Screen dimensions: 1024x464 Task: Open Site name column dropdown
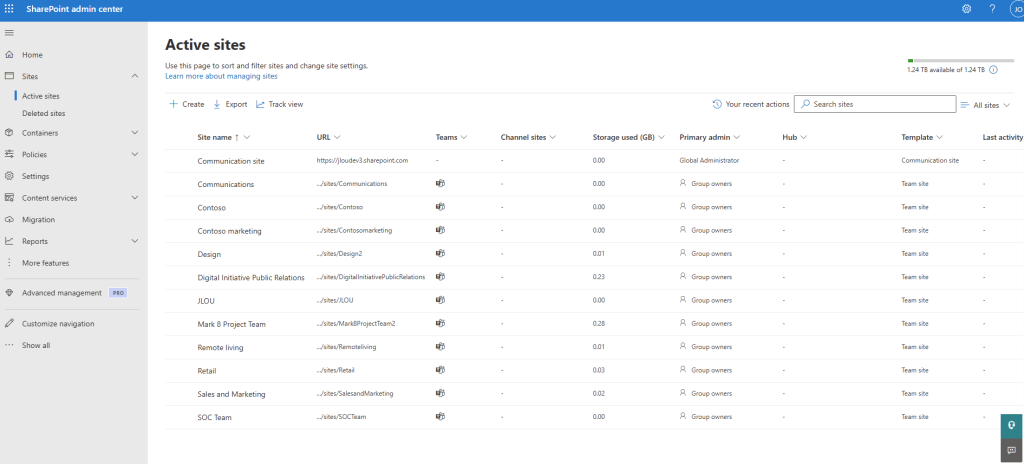click(248, 137)
